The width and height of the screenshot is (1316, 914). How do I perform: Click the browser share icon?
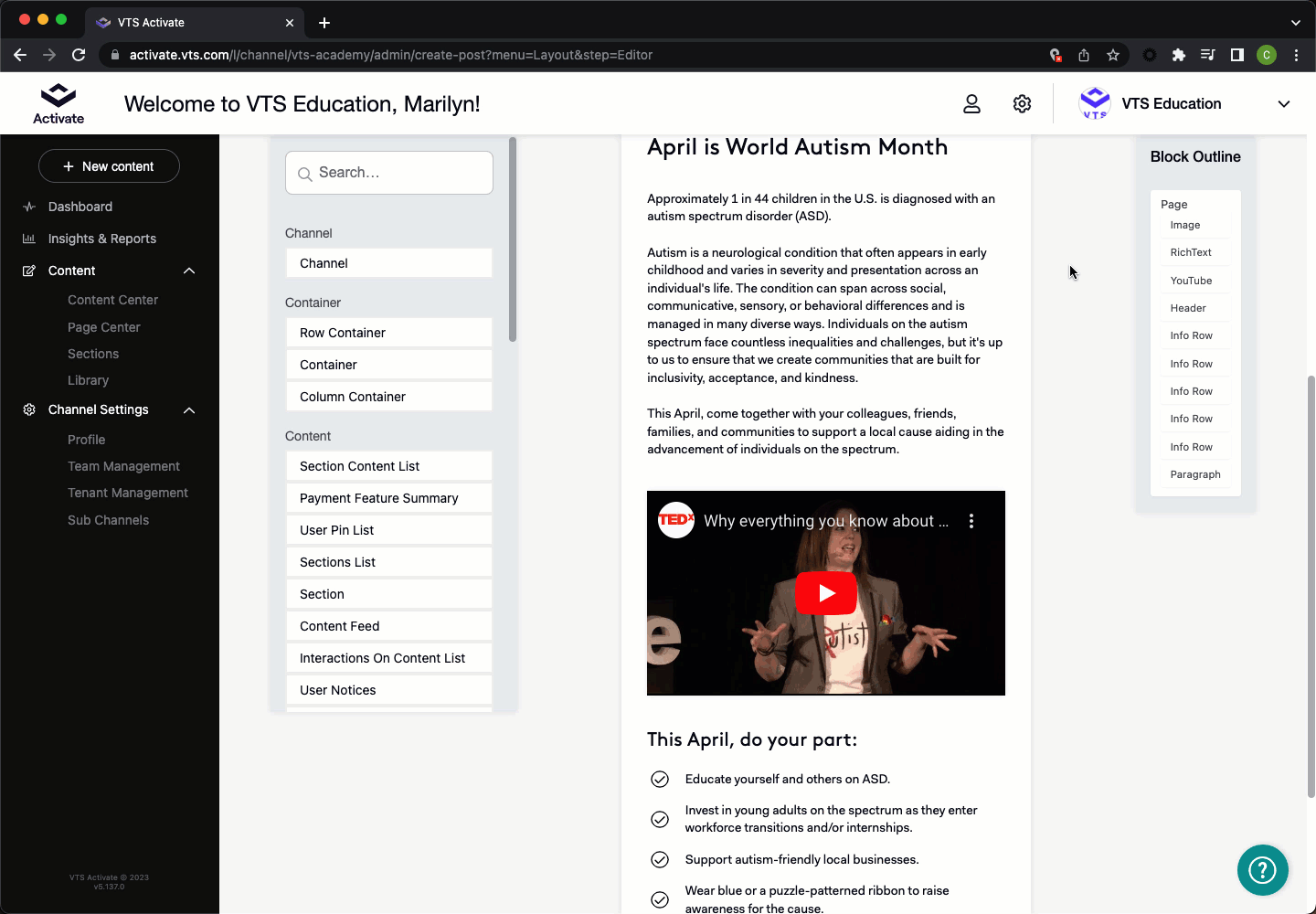tap(1084, 55)
